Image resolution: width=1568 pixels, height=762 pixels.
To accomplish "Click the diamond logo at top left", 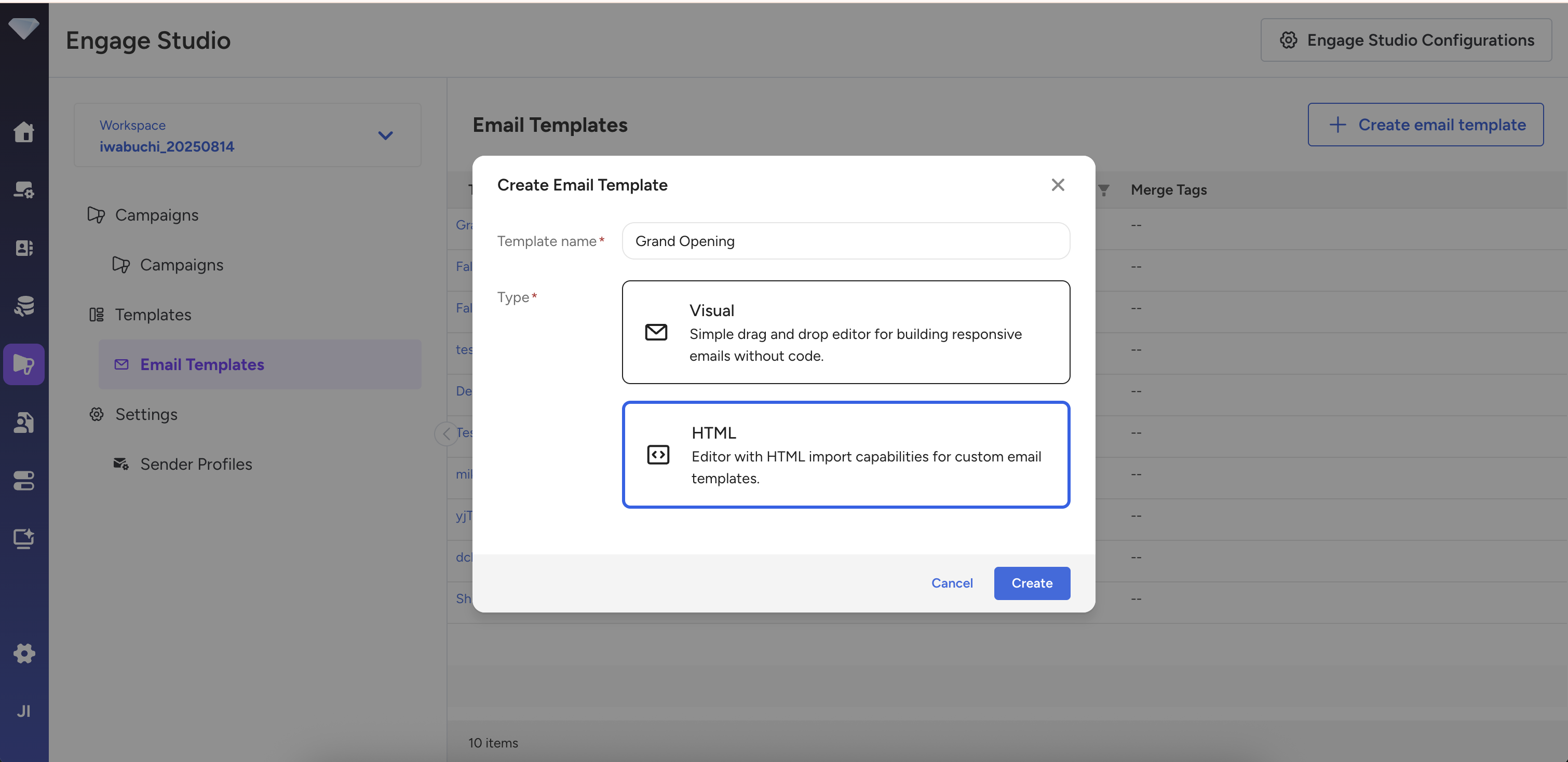I will pyautogui.click(x=24, y=28).
